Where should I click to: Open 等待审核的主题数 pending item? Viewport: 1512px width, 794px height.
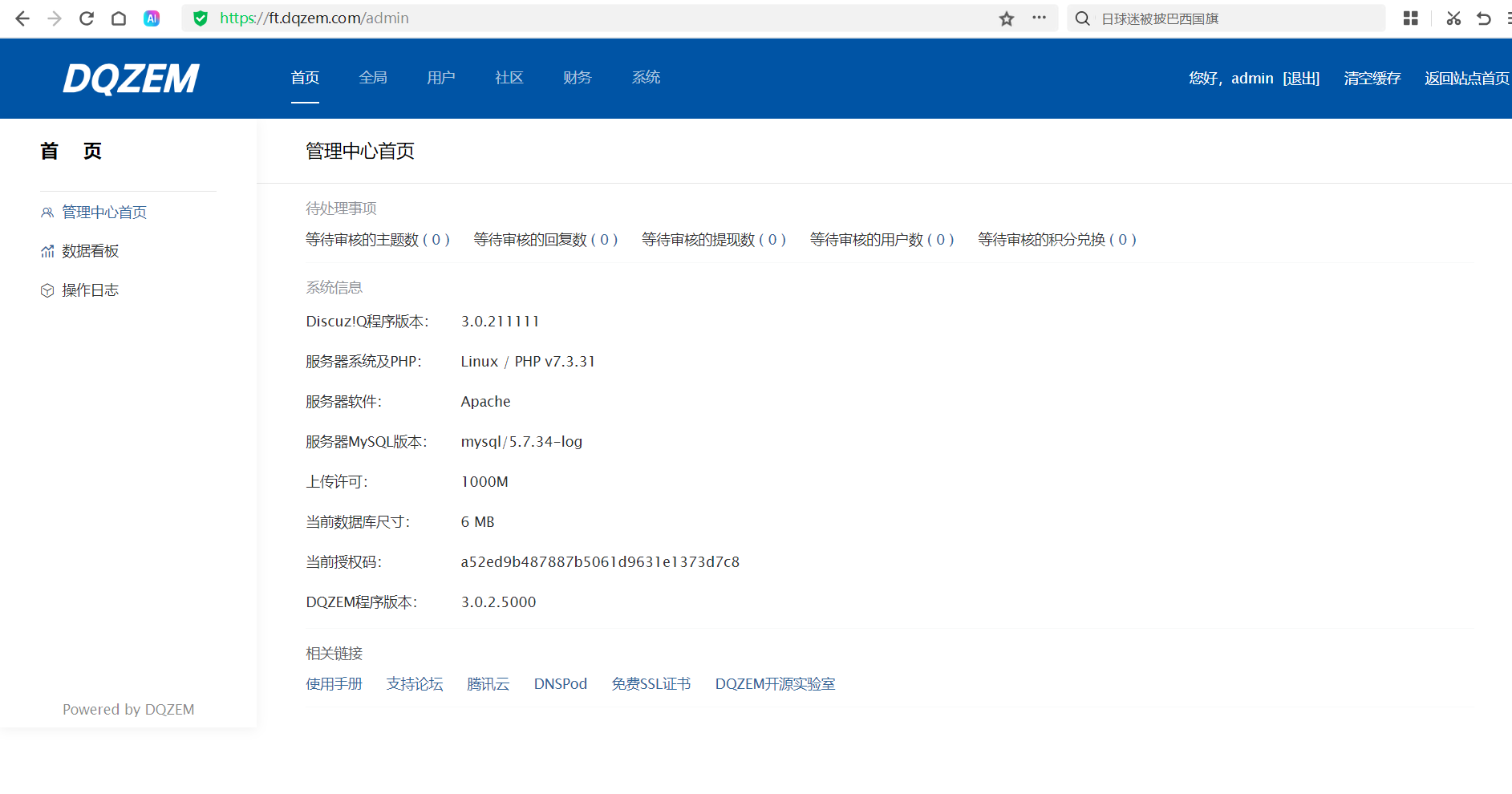pyautogui.click(x=378, y=240)
